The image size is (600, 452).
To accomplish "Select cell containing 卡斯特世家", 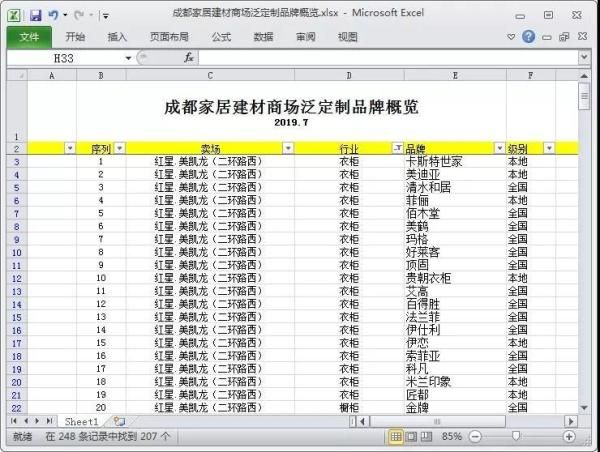I will (434, 161).
